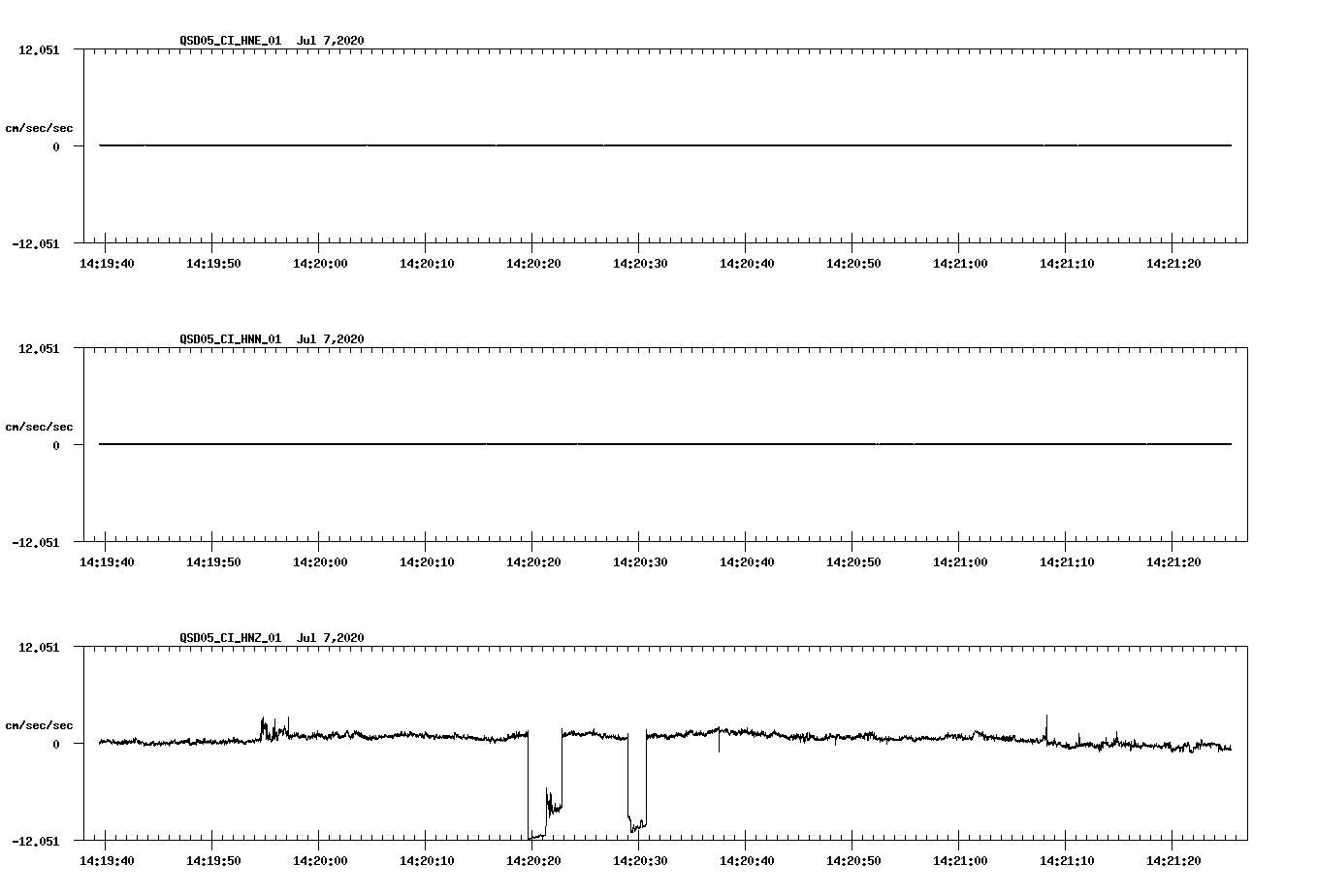Image resolution: width=1317 pixels, height=896 pixels.
Task: Click 14:20:50 time label under HNZ plot
Action: [853, 860]
